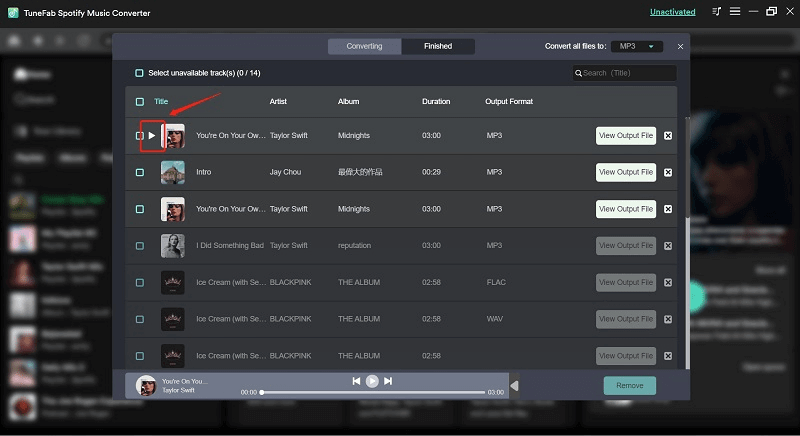Open the Unactivated link

pyautogui.click(x=672, y=12)
